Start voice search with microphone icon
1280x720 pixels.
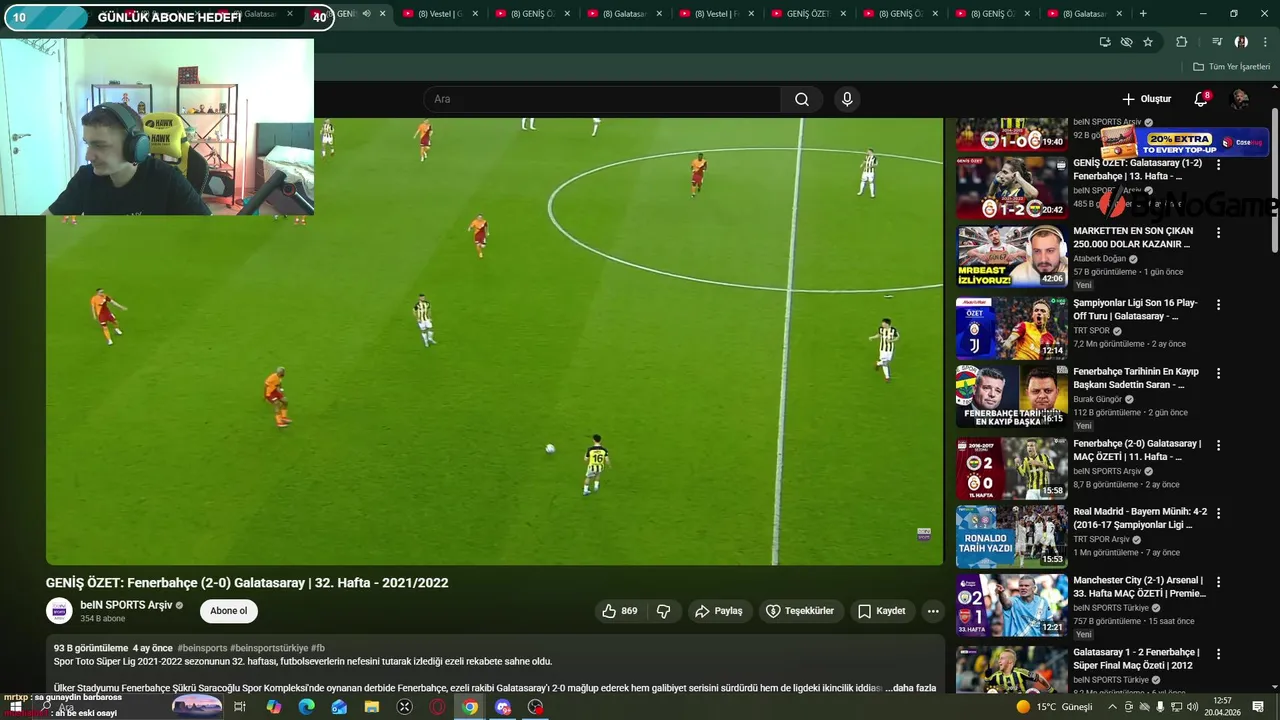coord(847,99)
